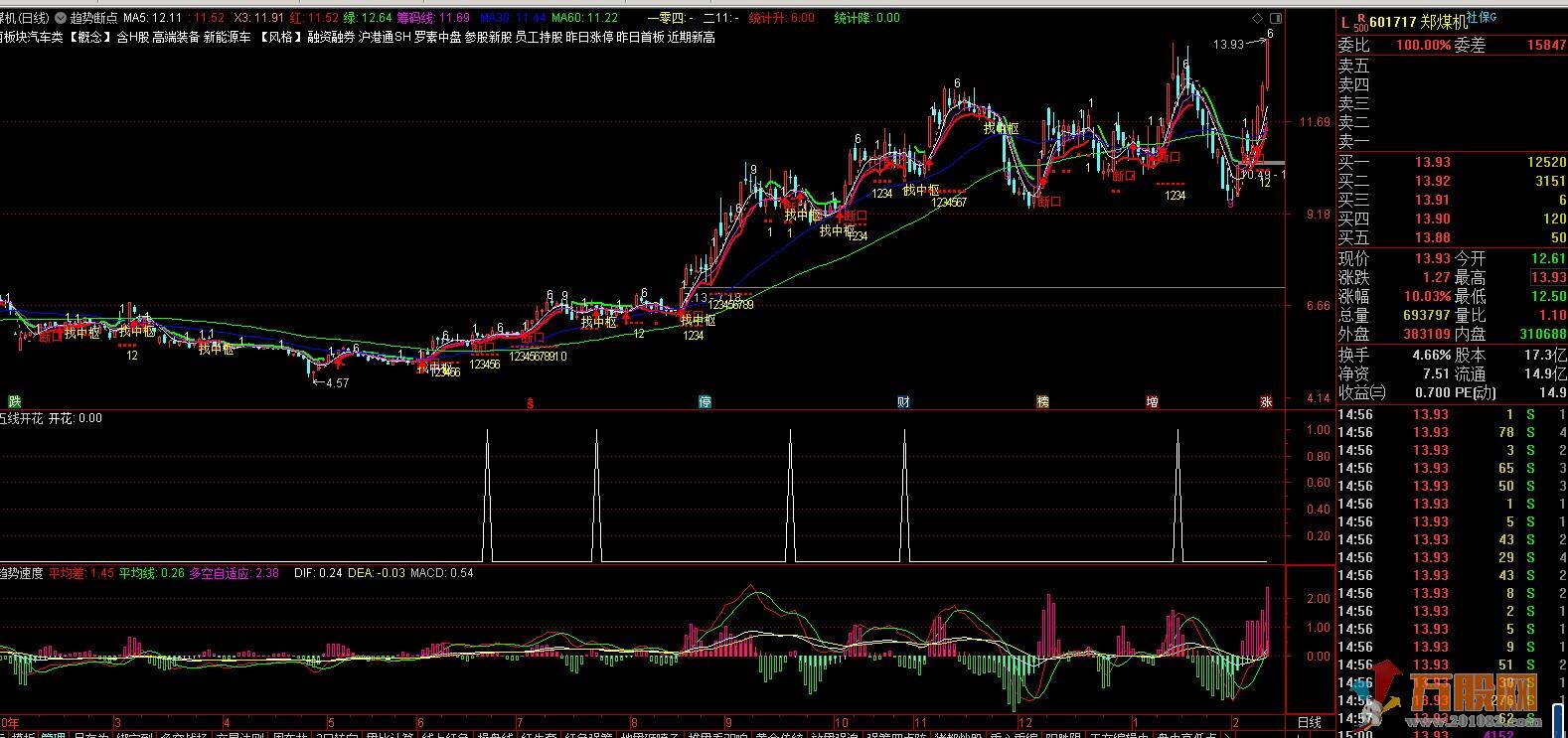This screenshot has width=1568, height=738.
Task: Click the tick row with volume 51
Action: [x=1452, y=664]
